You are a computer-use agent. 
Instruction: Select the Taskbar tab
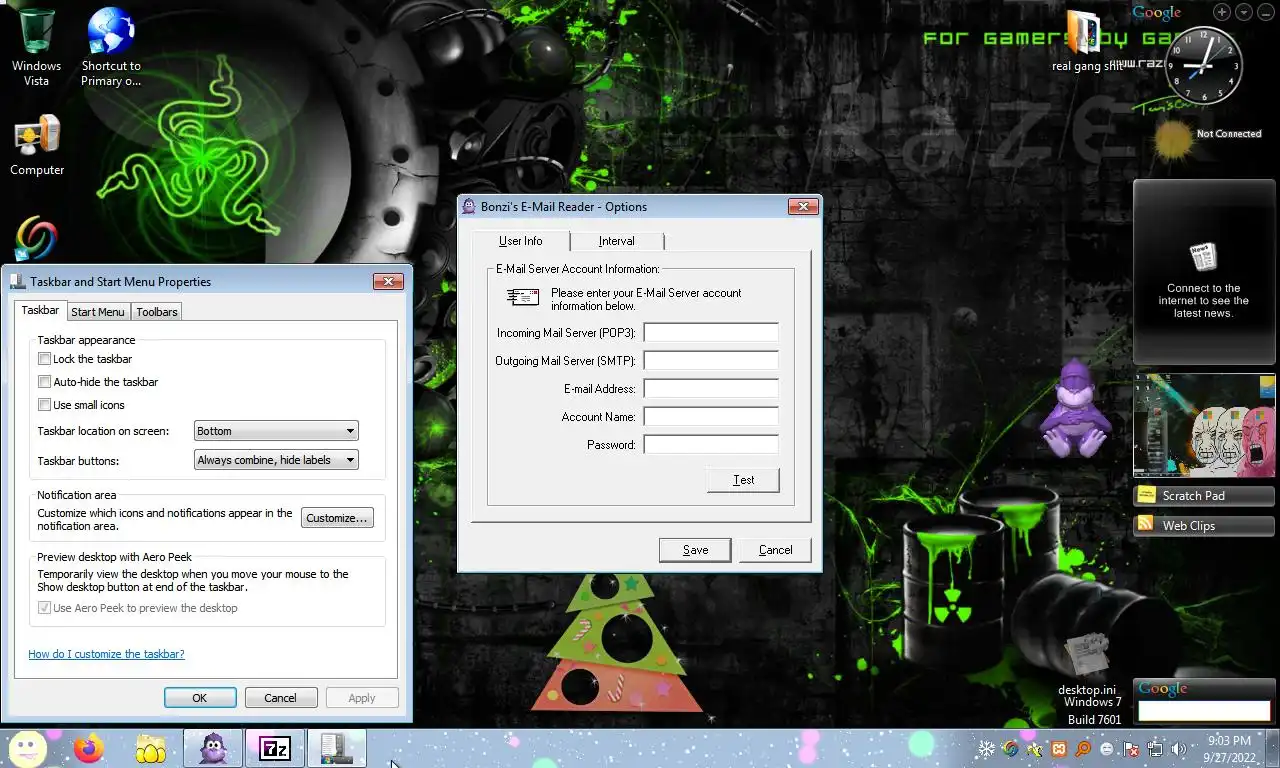coord(41,311)
